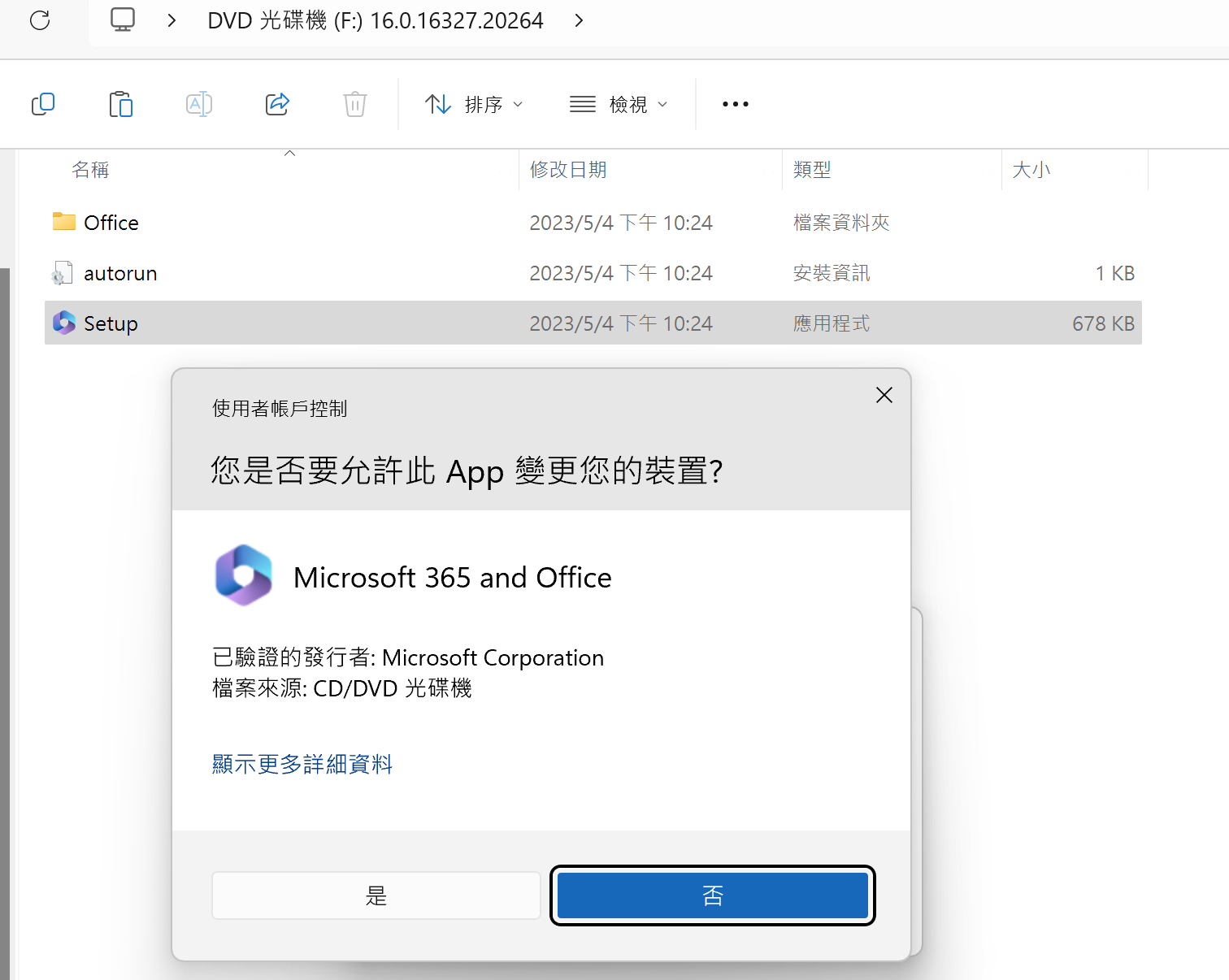Open the three-dot more options menu
Screen dimensions: 1229x980
(735, 104)
